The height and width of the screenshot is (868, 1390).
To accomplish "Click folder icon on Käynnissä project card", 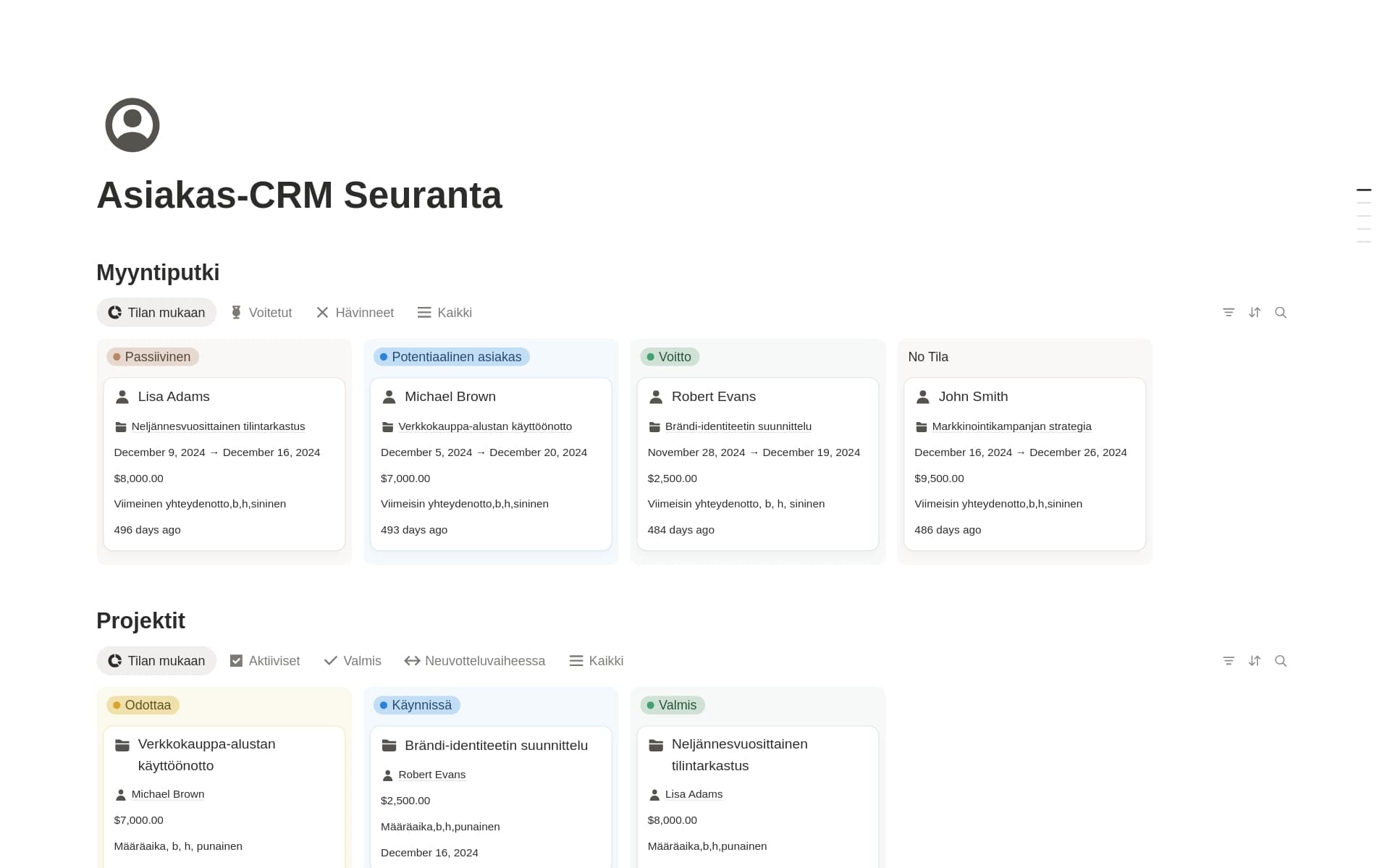I will 389,746.
